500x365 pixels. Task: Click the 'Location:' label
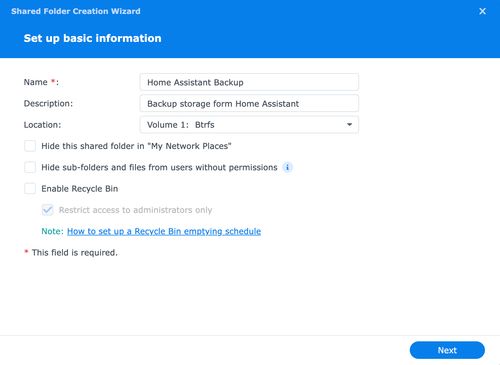pyautogui.click(x=42, y=125)
